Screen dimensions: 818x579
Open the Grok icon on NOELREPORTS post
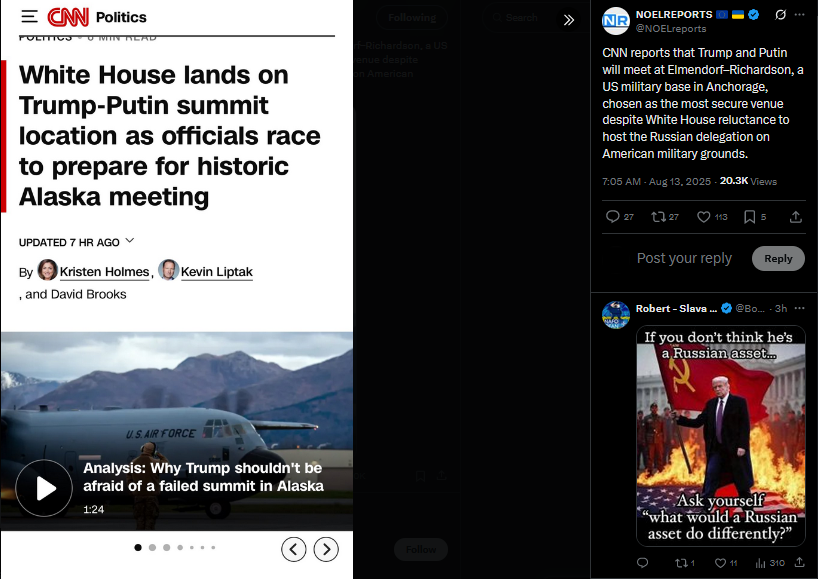pyautogui.click(x=780, y=15)
